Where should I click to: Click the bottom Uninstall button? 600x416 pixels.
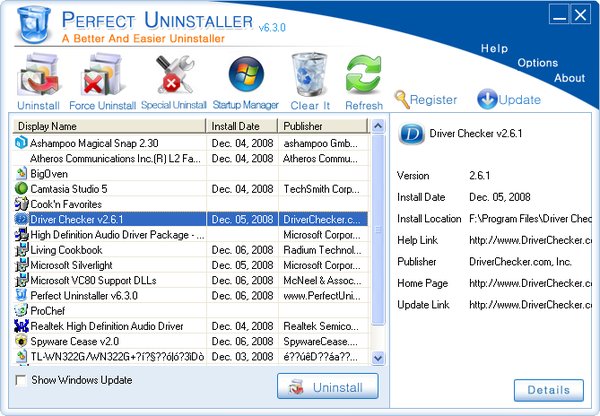pyautogui.click(x=328, y=387)
